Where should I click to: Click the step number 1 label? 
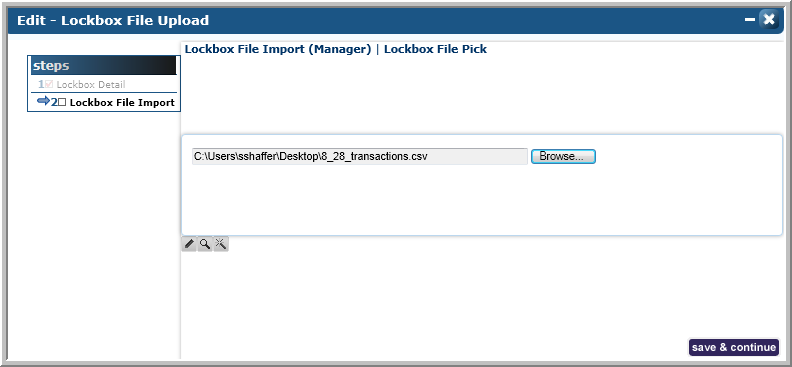click(x=41, y=85)
